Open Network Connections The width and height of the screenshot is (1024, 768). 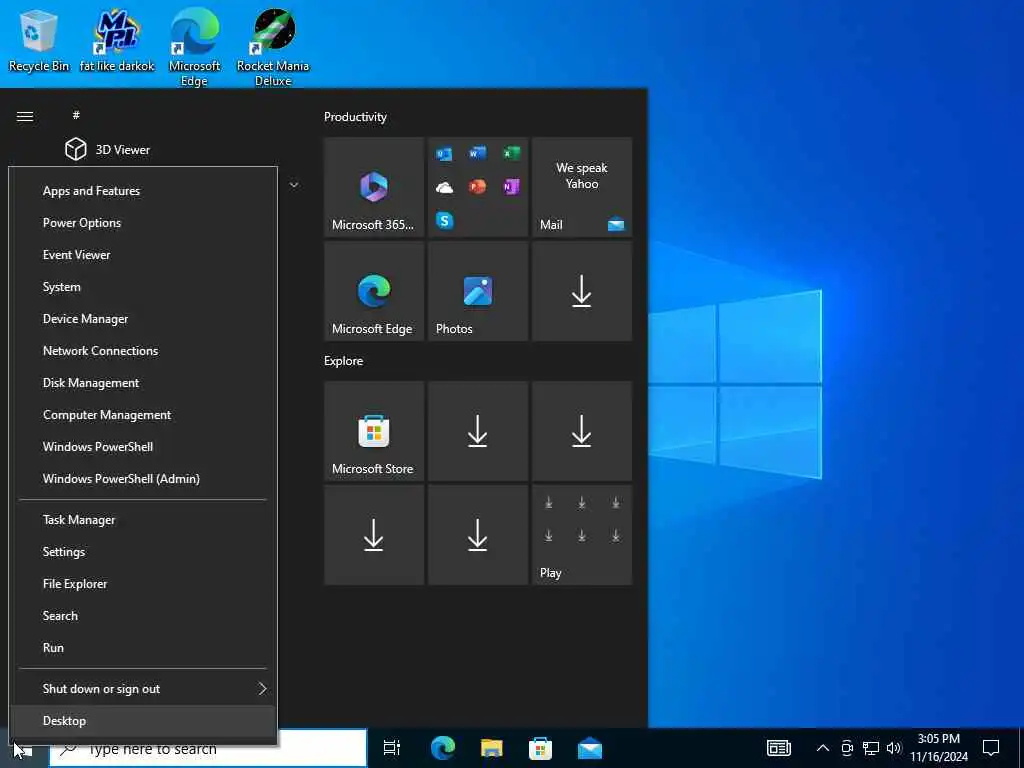click(x=143, y=351)
